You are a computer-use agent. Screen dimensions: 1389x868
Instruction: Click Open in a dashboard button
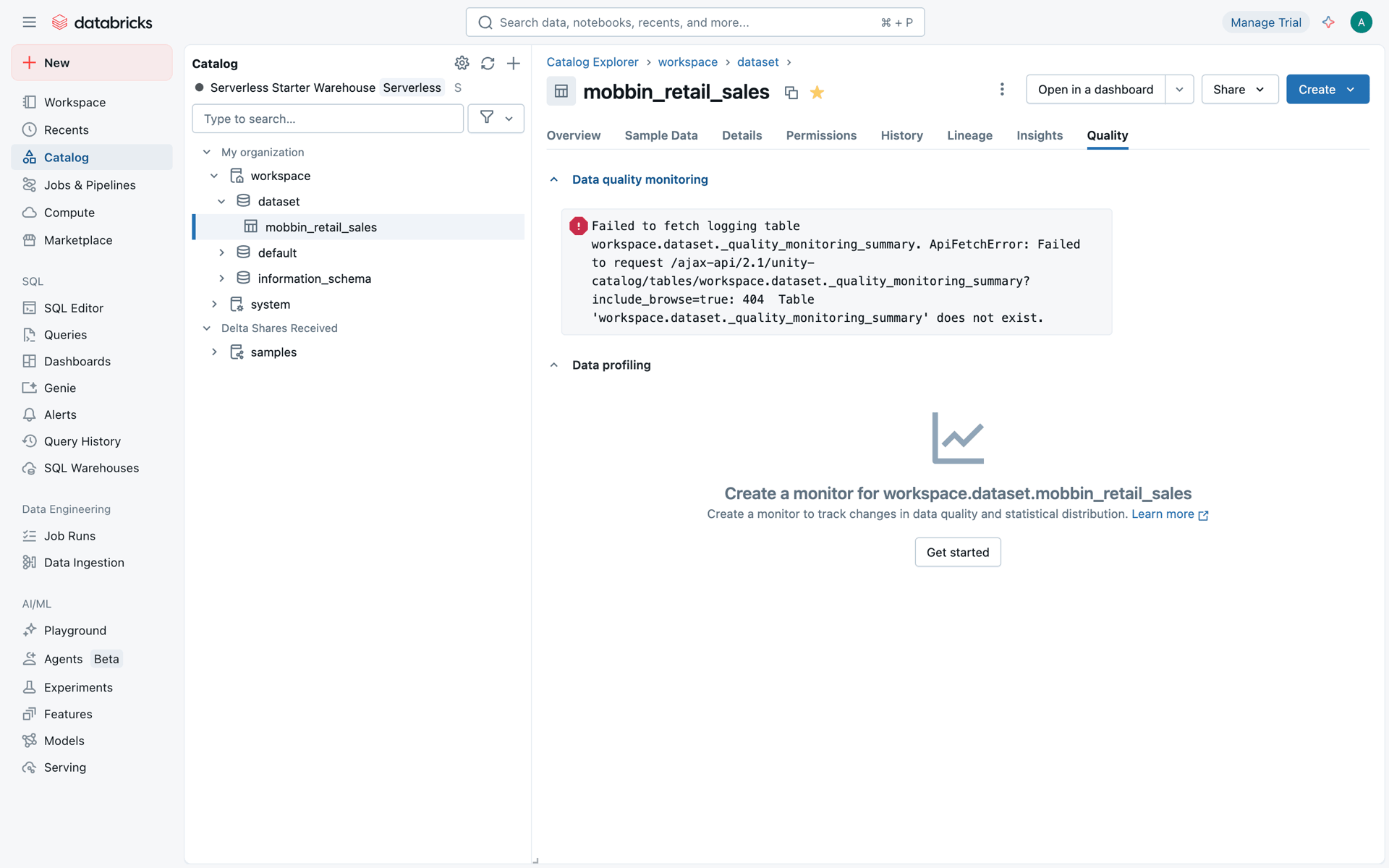[x=1095, y=89]
